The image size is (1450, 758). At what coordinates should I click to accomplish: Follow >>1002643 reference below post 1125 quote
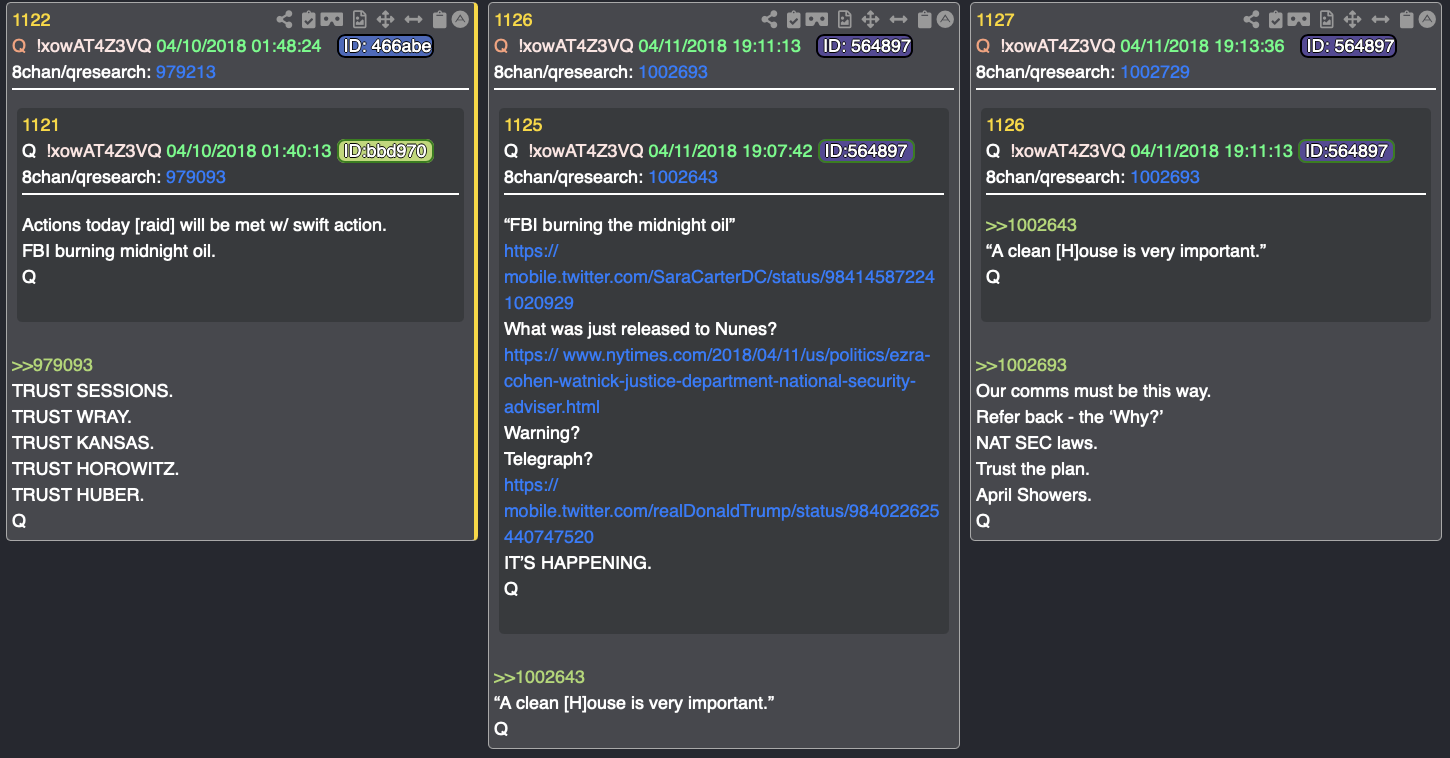coord(539,677)
